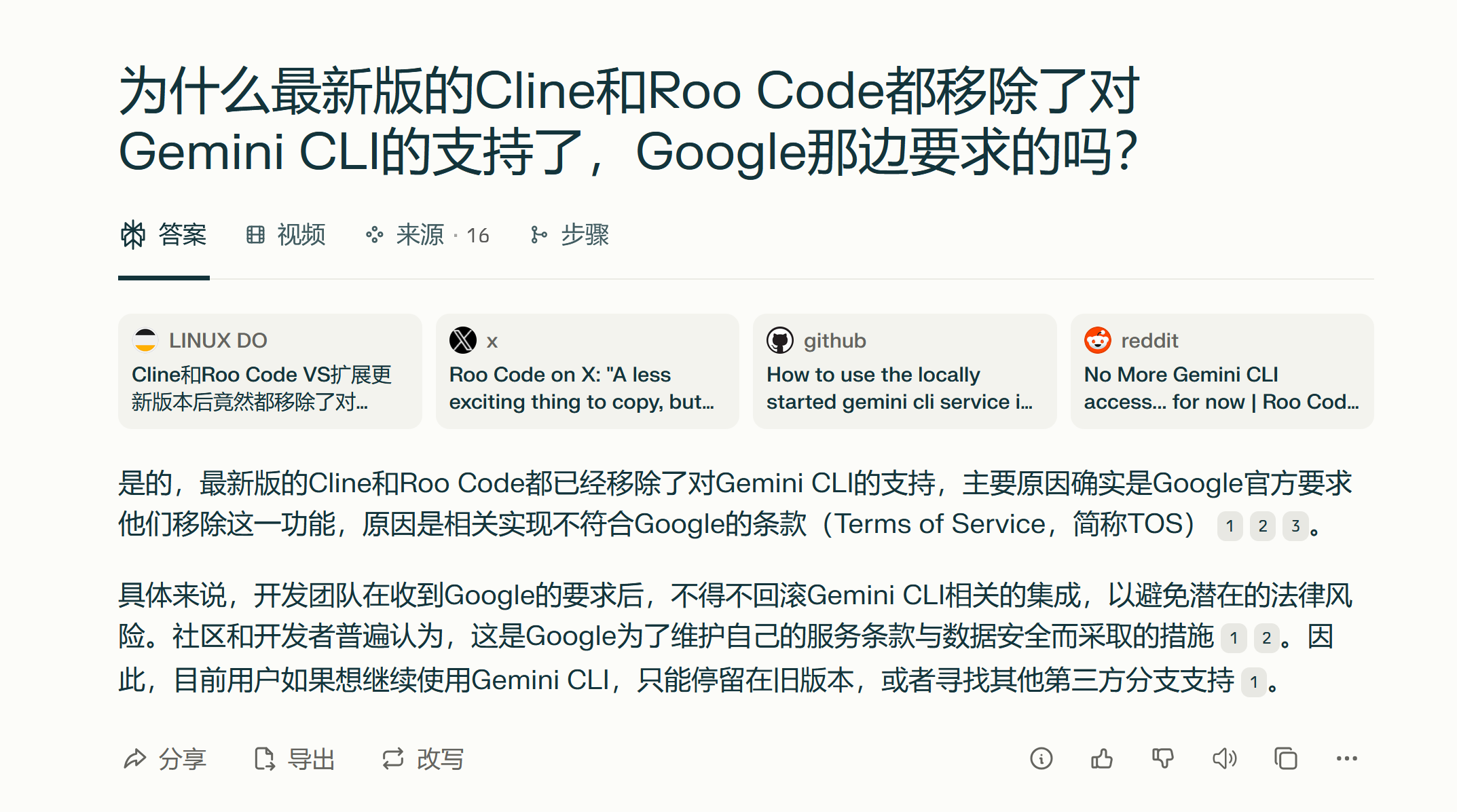Copy the answer with copy icon
Screen dimensions: 1457x812
click(x=1285, y=758)
